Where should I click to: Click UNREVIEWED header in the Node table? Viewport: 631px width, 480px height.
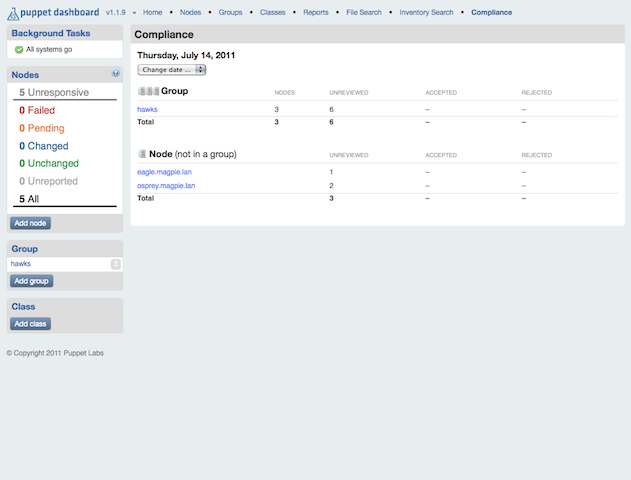[x=349, y=155]
